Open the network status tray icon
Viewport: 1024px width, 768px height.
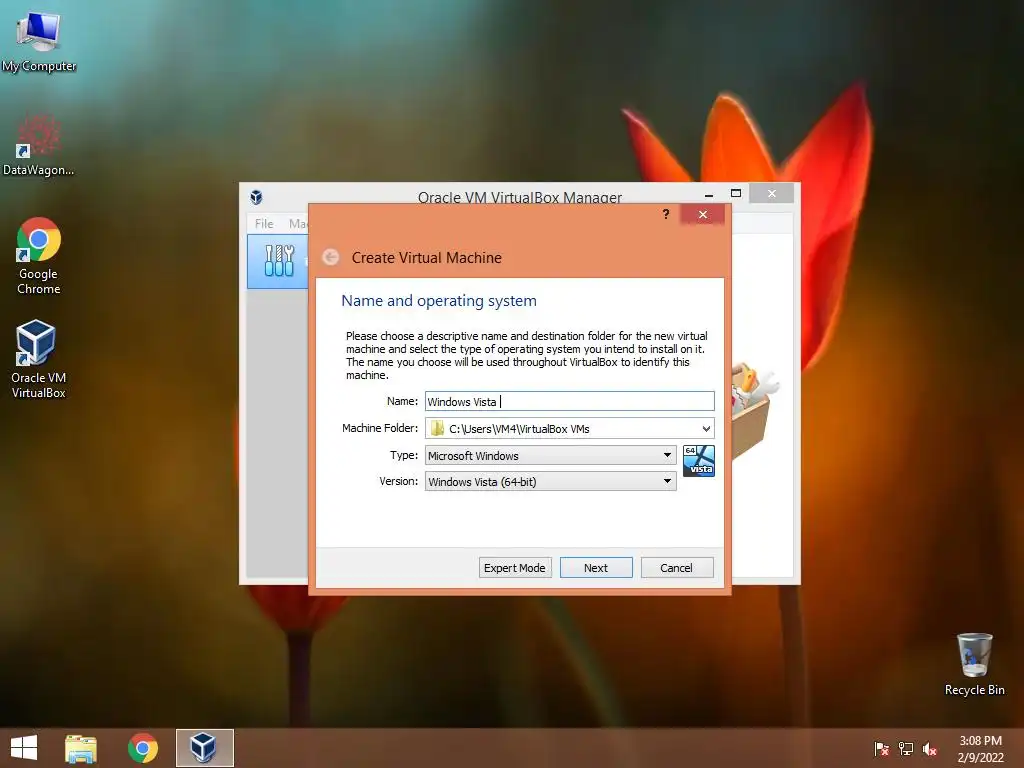(x=906, y=749)
